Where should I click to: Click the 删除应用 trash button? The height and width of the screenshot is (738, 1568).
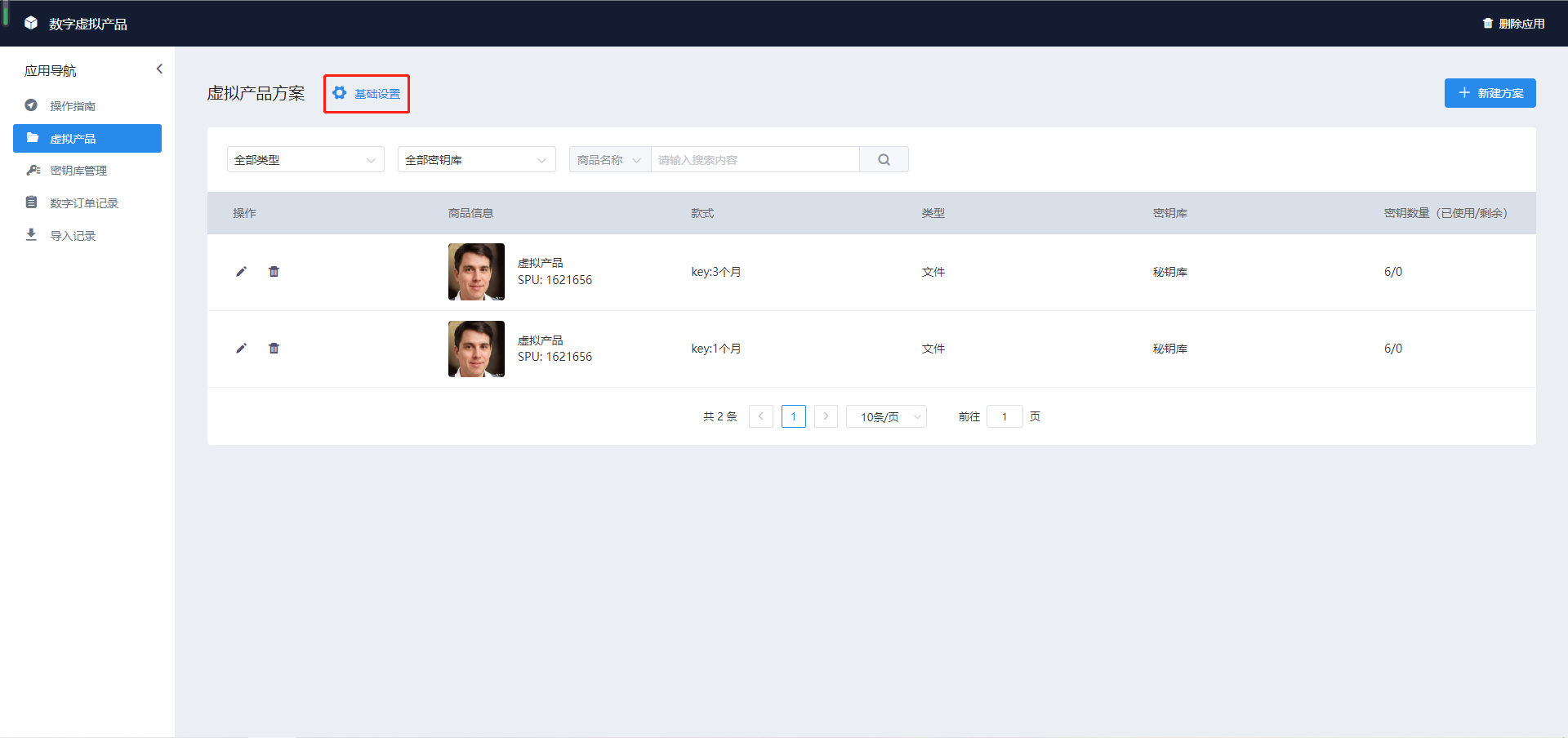coord(1513,24)
